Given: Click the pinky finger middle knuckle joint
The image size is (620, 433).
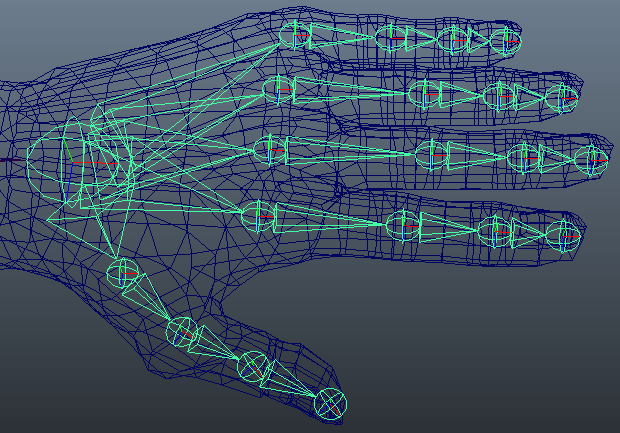Looking at the screenshot, I should (x=392, y=38).
